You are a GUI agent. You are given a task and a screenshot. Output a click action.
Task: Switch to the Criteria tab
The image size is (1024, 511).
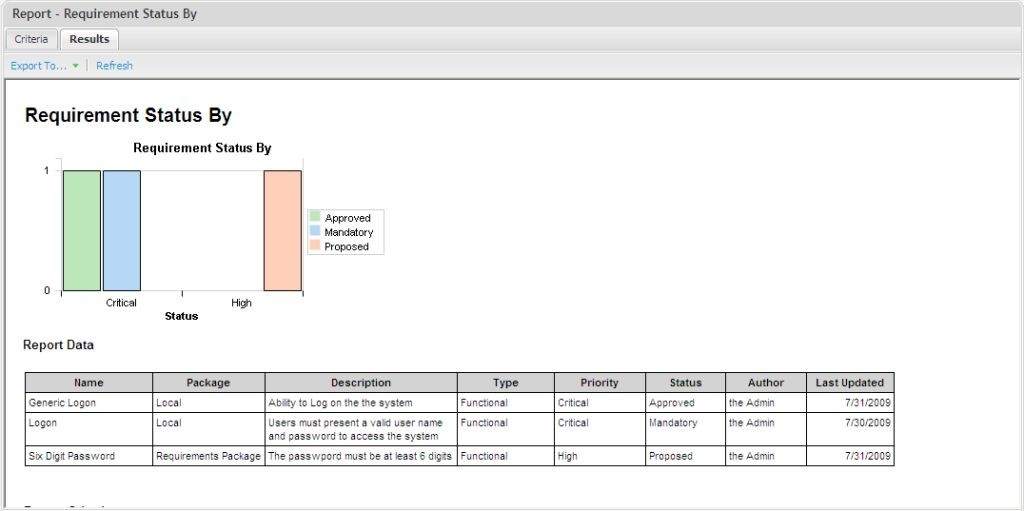(x=31, y=39)
